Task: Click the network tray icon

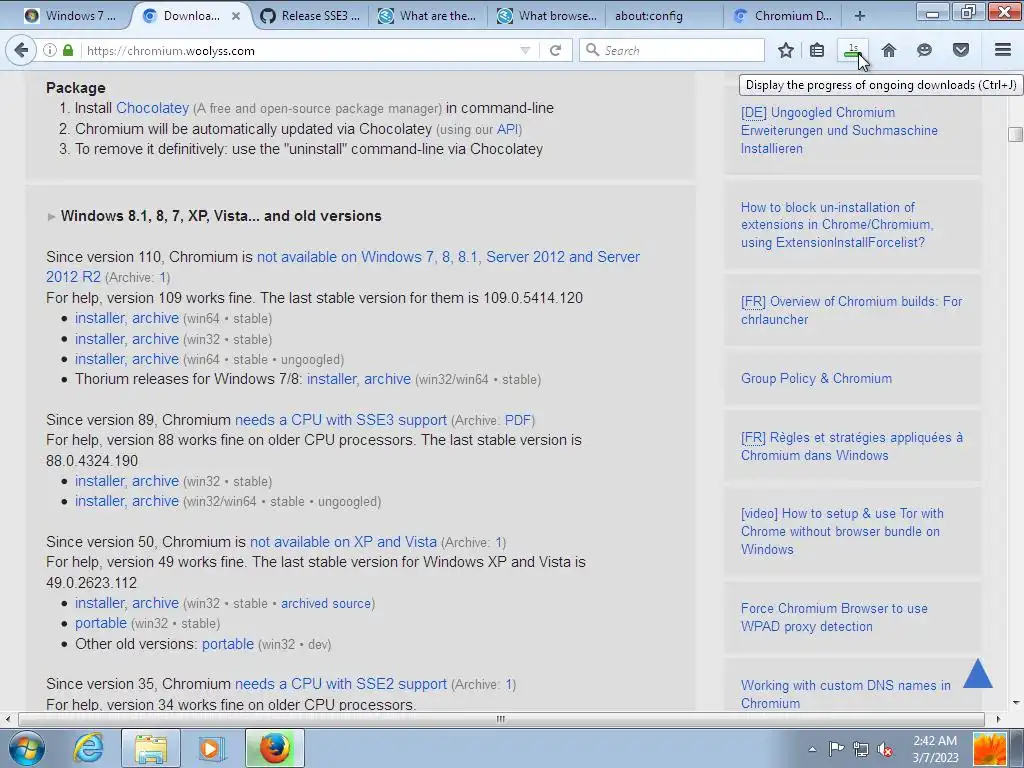Action: tap(861, 749)
